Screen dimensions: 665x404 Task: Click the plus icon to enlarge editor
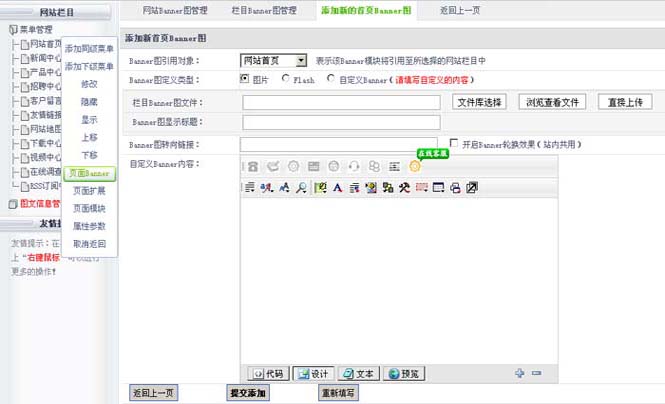click(520, 373)
